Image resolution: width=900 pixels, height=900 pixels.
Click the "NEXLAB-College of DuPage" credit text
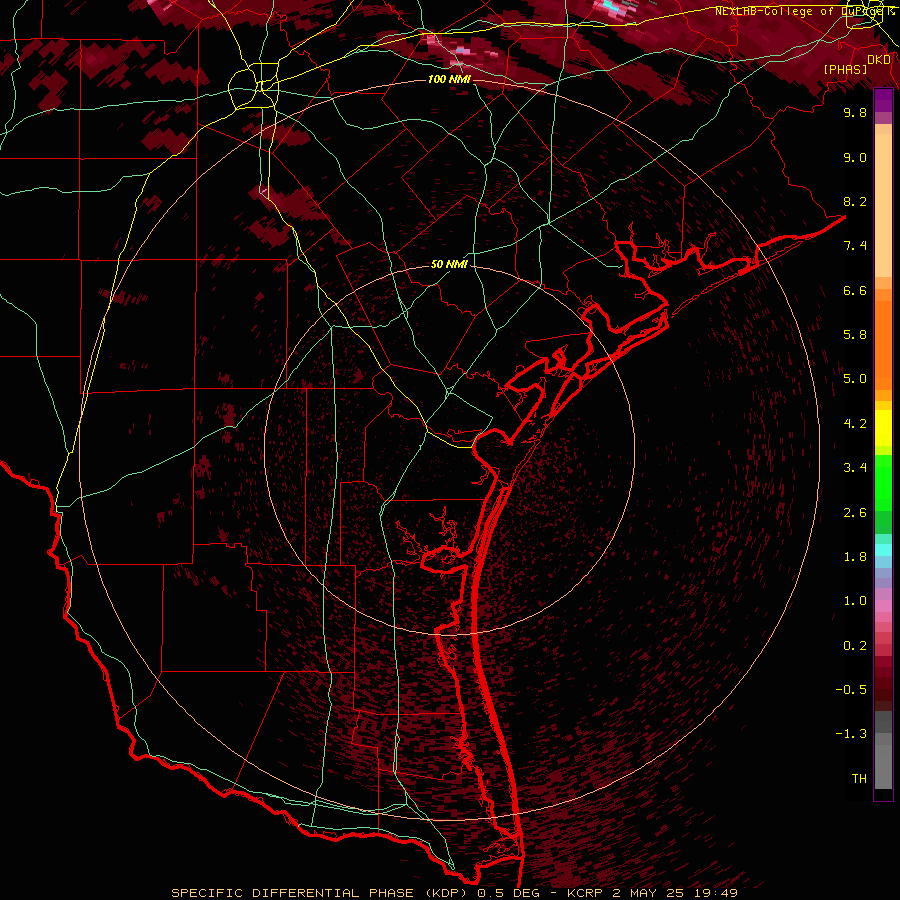tap(801, 11)
